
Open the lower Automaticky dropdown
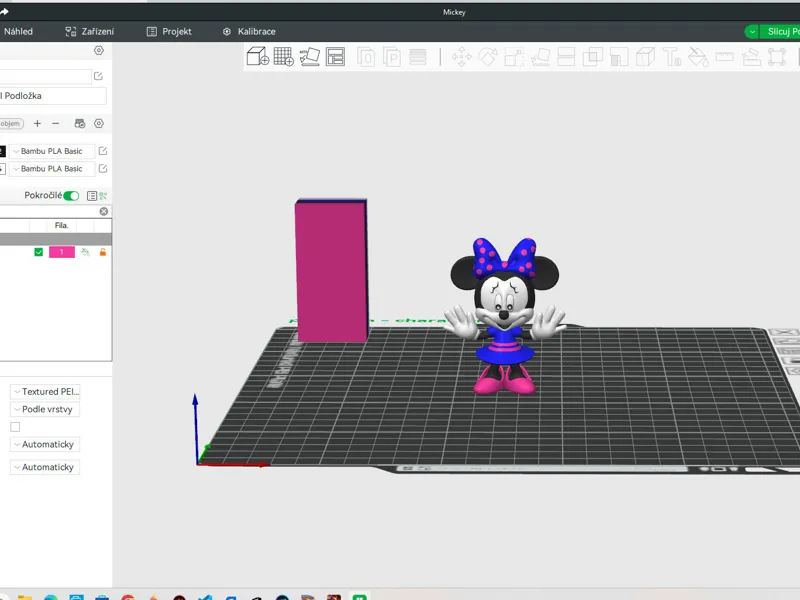[45, 467]
